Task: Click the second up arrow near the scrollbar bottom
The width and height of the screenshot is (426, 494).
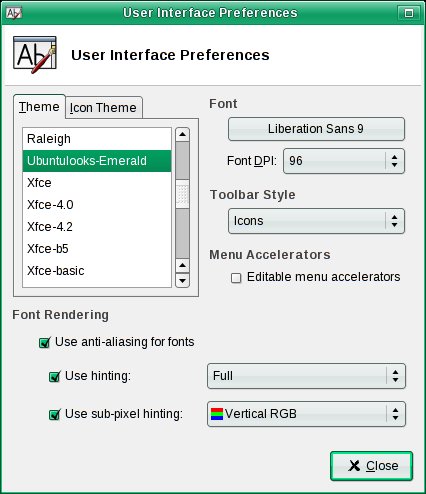Action: pos(182,265)
